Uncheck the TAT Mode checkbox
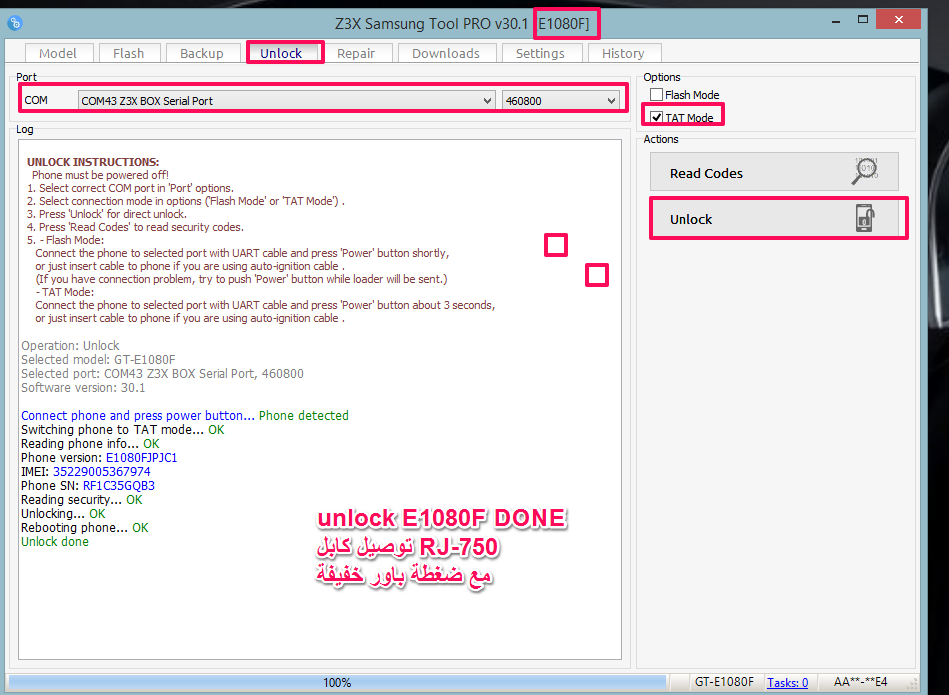The image size is (949, 695). [656, 117]
